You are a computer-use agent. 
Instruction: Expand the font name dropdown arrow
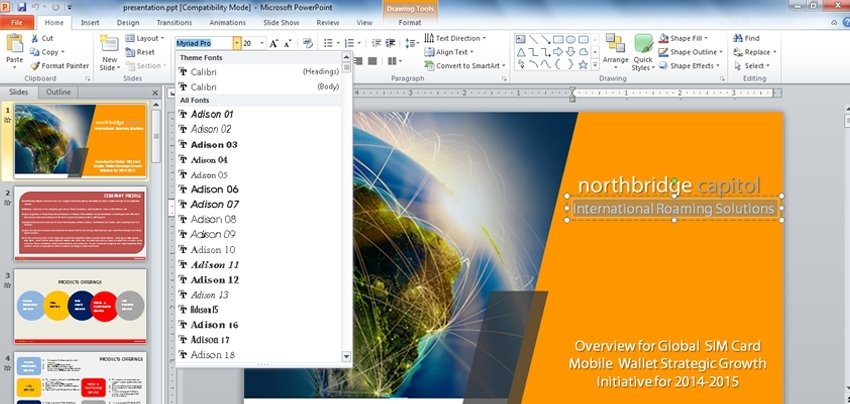coord(237,43)
